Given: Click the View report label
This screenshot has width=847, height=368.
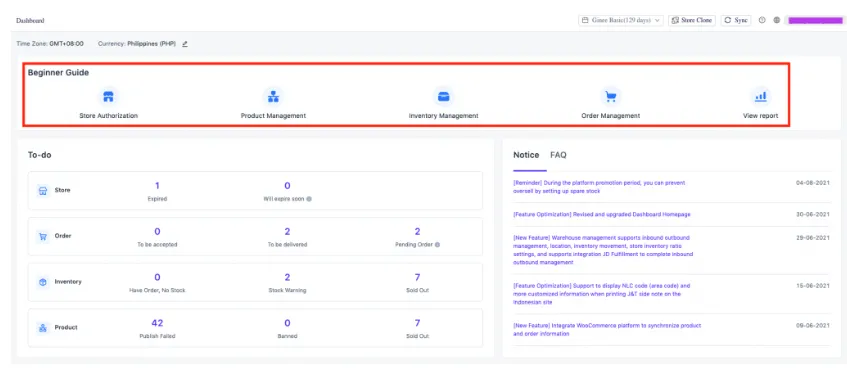Looking at the screenshot, I should [761, 116].
